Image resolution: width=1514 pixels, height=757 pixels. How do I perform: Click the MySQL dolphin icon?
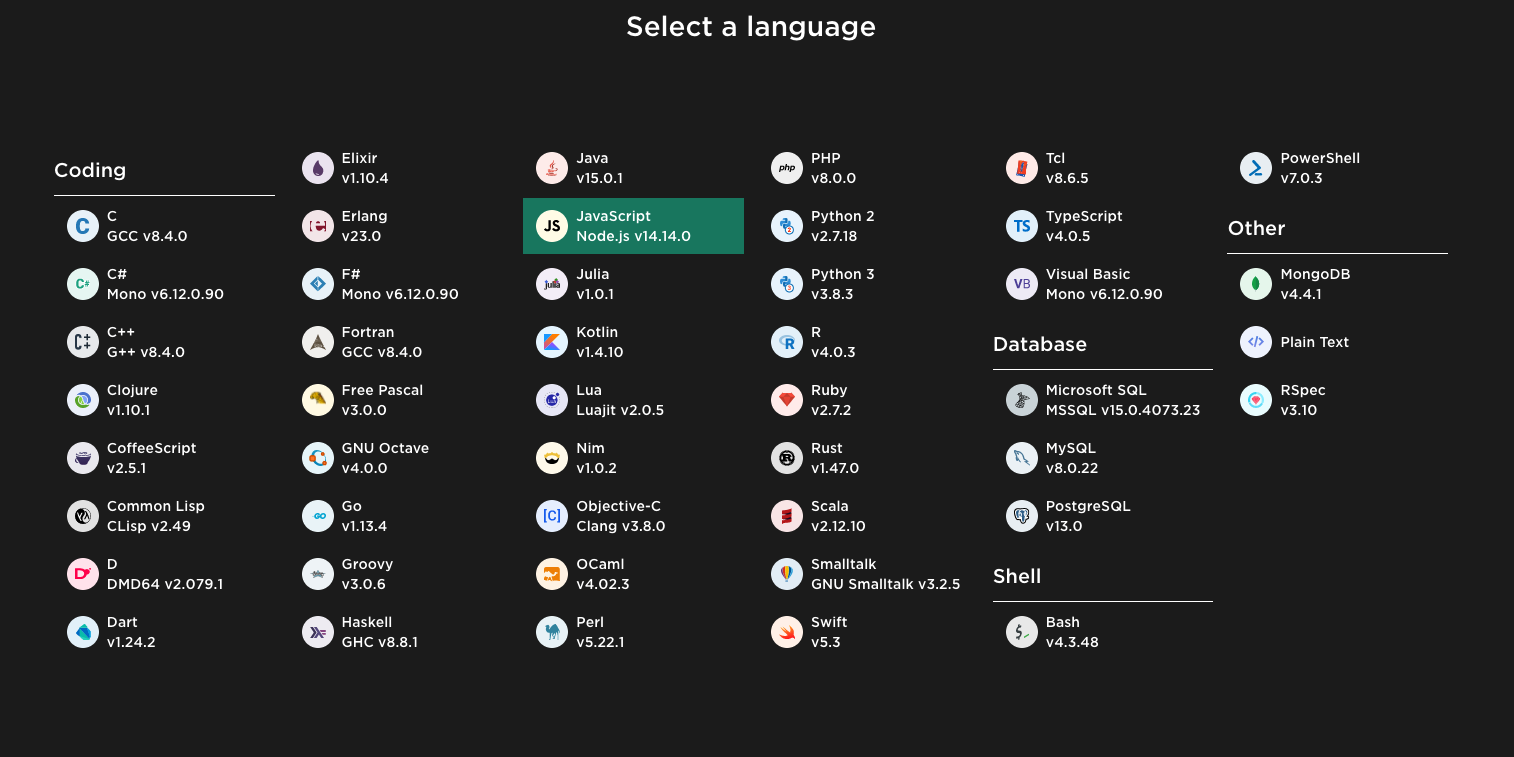pyautogui.click(x=1022, y=458)
